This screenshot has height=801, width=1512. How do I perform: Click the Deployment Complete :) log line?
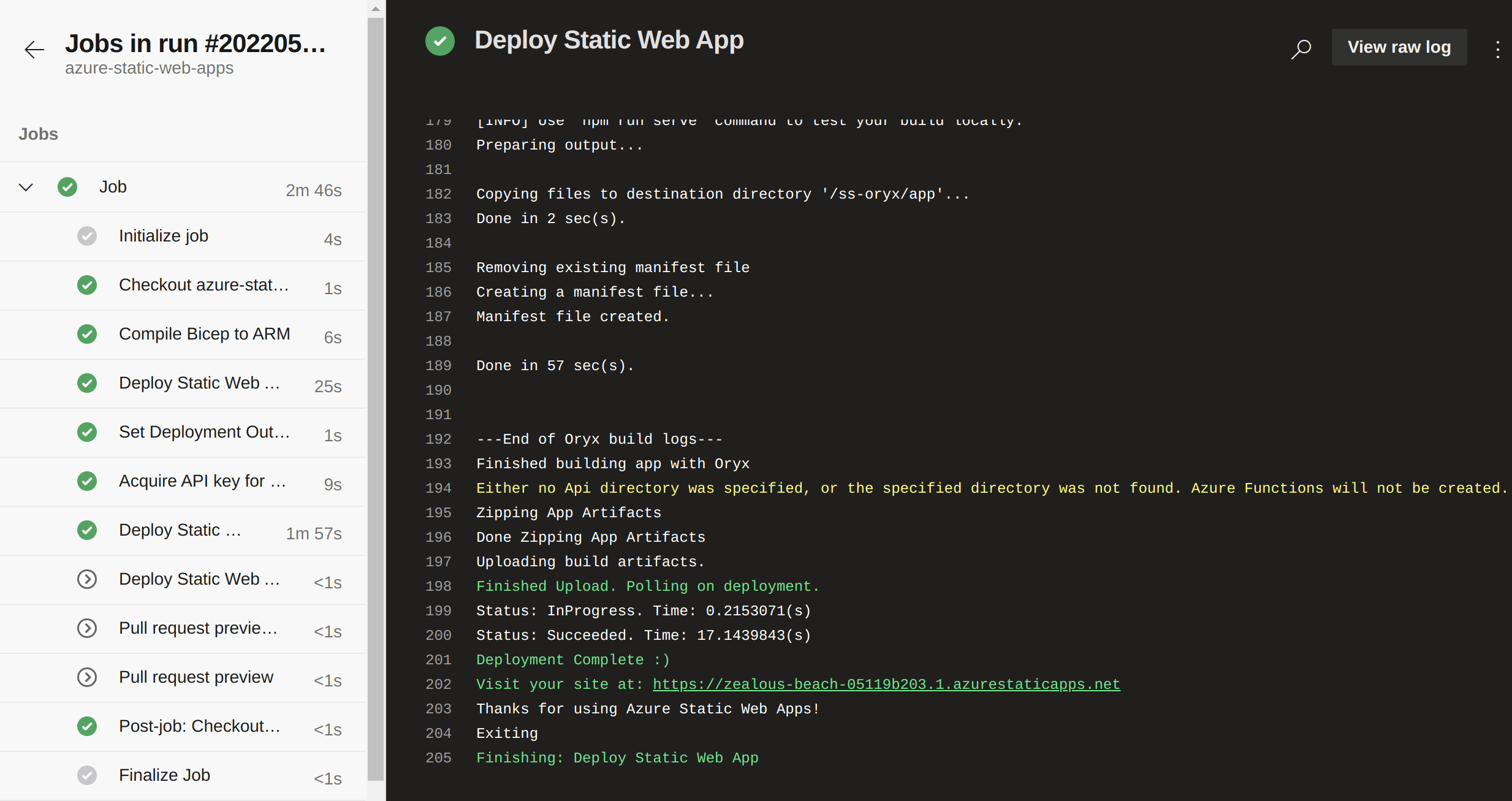click(x=573, y=660)
